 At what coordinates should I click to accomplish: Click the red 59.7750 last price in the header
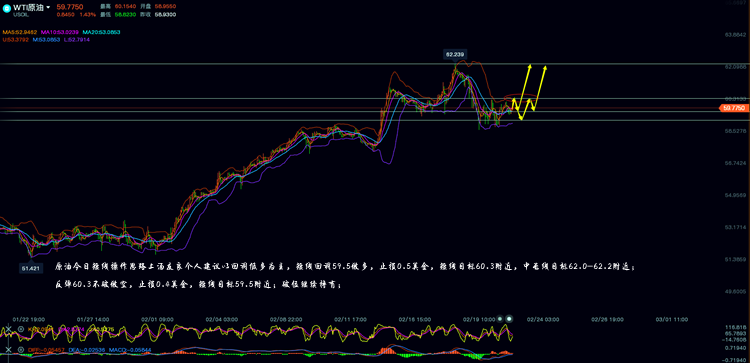[70, 7]
